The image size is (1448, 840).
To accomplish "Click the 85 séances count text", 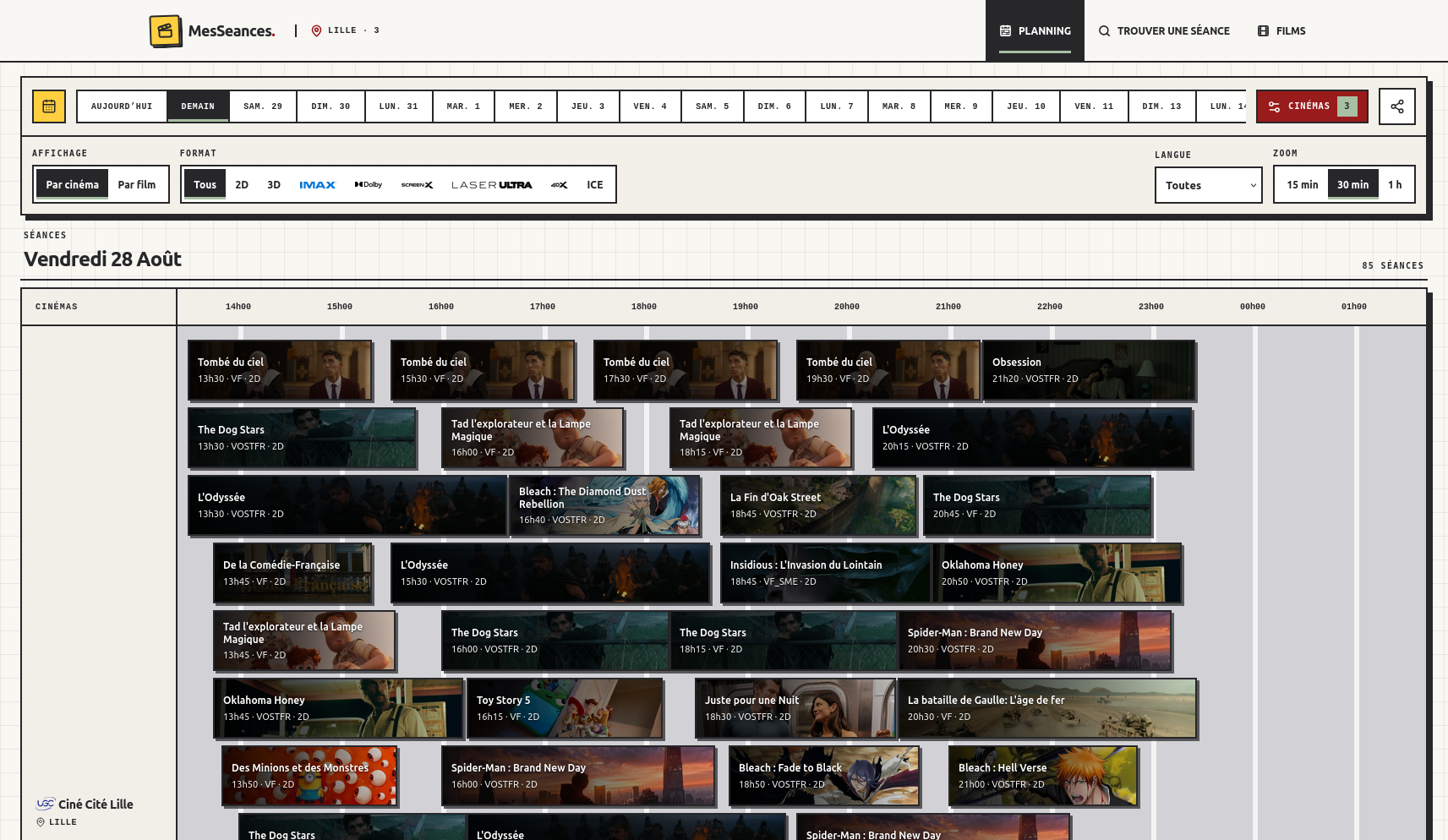I will pyautogui.click(x=1393, y=265).
